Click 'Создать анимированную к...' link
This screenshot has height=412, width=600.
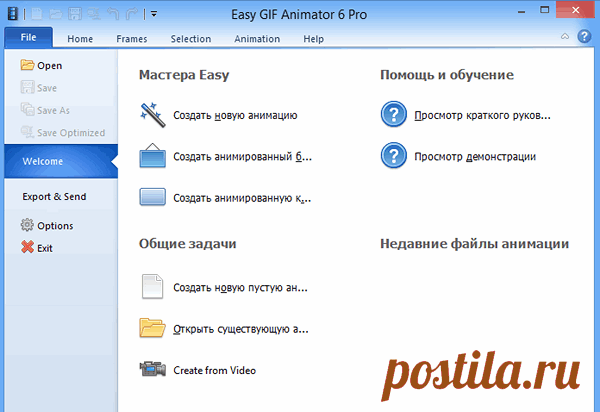(x=242, y=198)
